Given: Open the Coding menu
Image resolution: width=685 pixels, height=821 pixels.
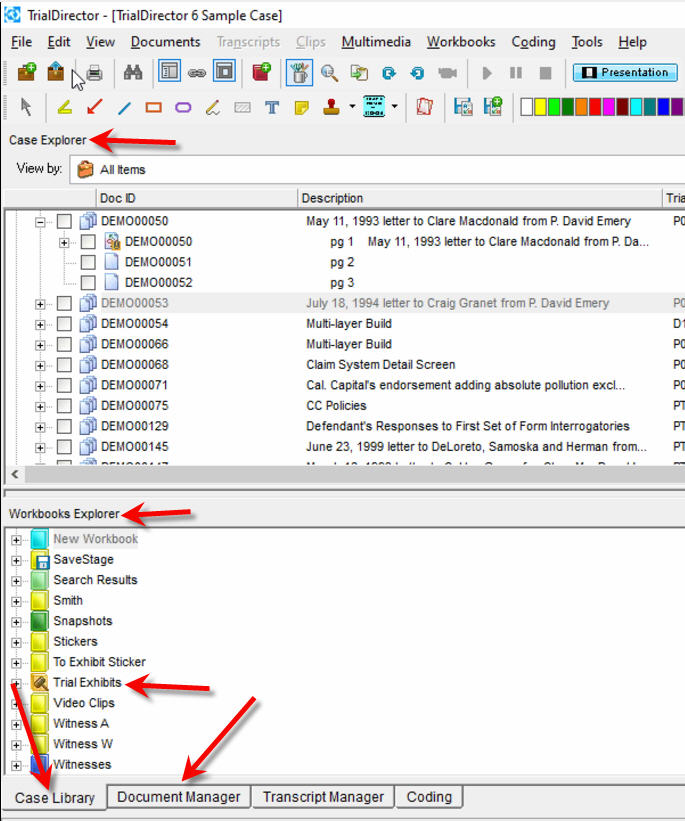Looking at the screenshot, I should coord(533,42).
